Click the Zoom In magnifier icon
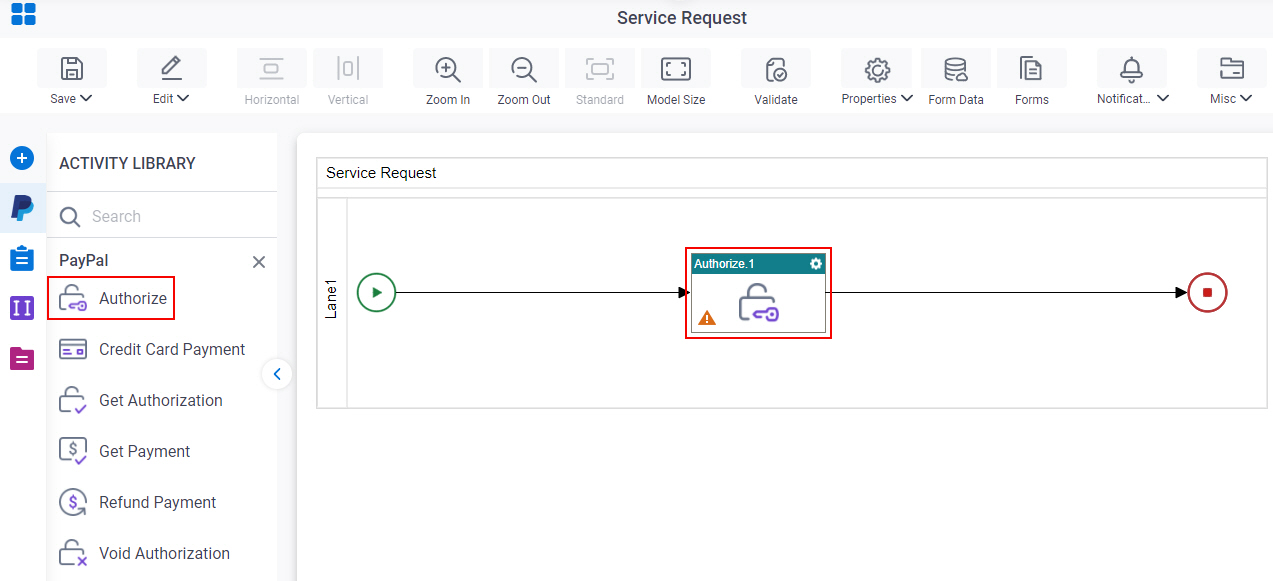The image size is (1273, 581). point(448,68)
